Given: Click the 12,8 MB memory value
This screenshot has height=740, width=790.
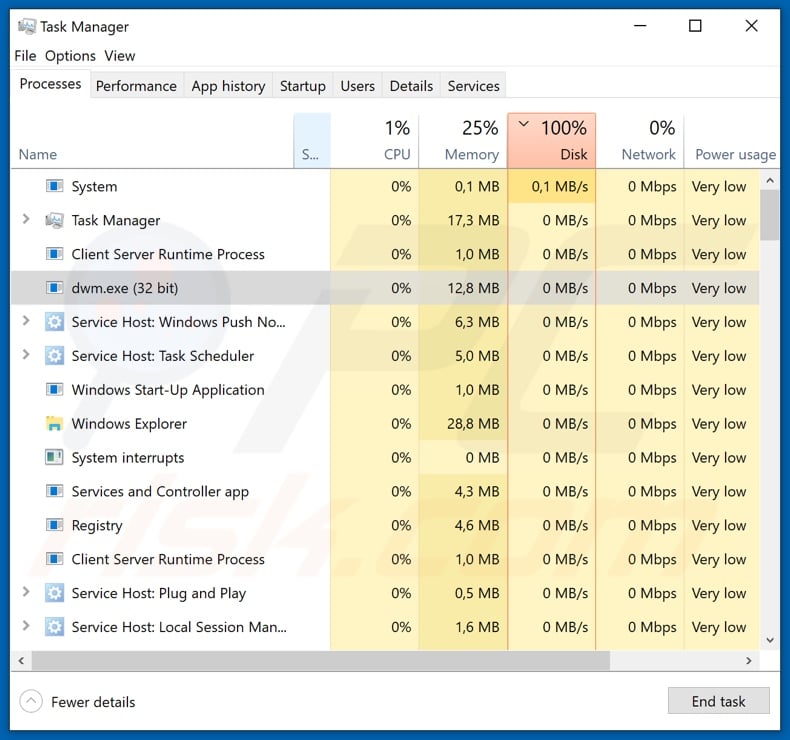Looking at the screenshot, I should pos(473,288).
